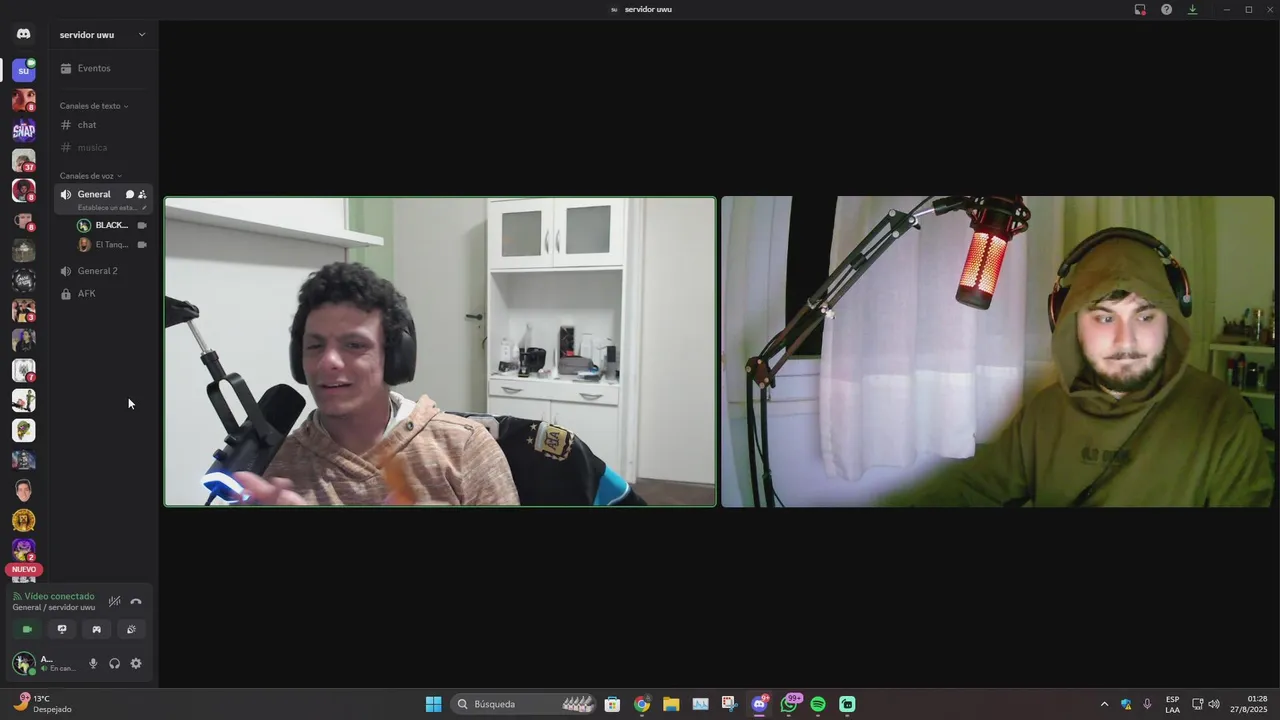Toggle noise suppression icon
The height and width of the screenshot is (720, 1280).
coord(115,601)
